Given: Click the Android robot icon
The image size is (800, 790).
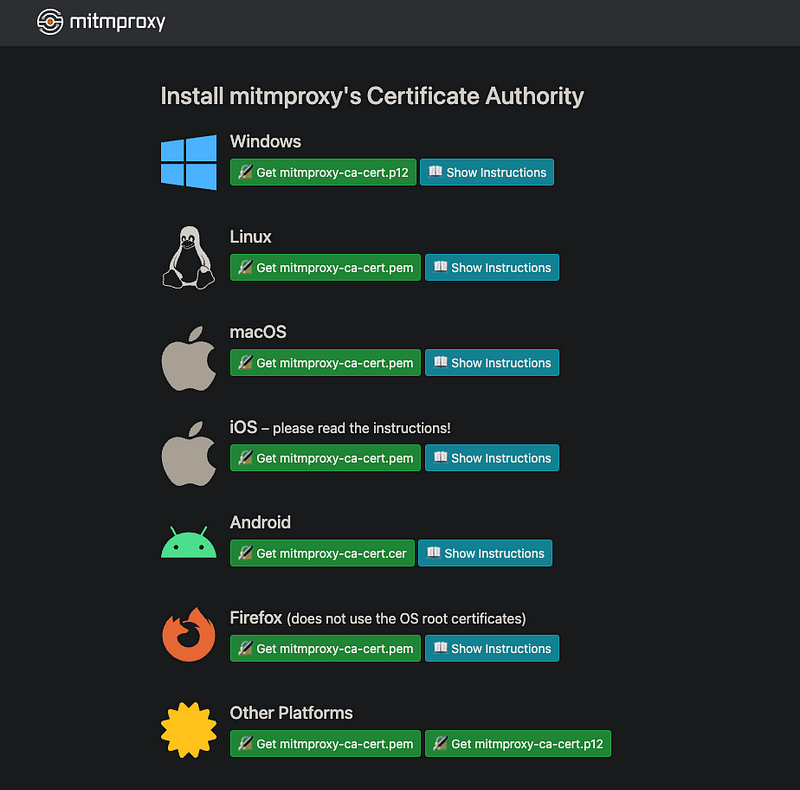Looking at the screenshot, I should (x=189, y=544).
